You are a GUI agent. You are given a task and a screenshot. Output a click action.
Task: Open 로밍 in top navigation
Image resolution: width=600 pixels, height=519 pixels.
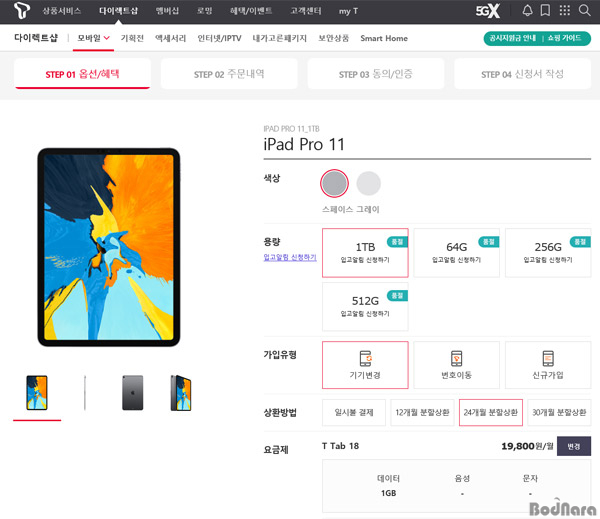[204, 11]
